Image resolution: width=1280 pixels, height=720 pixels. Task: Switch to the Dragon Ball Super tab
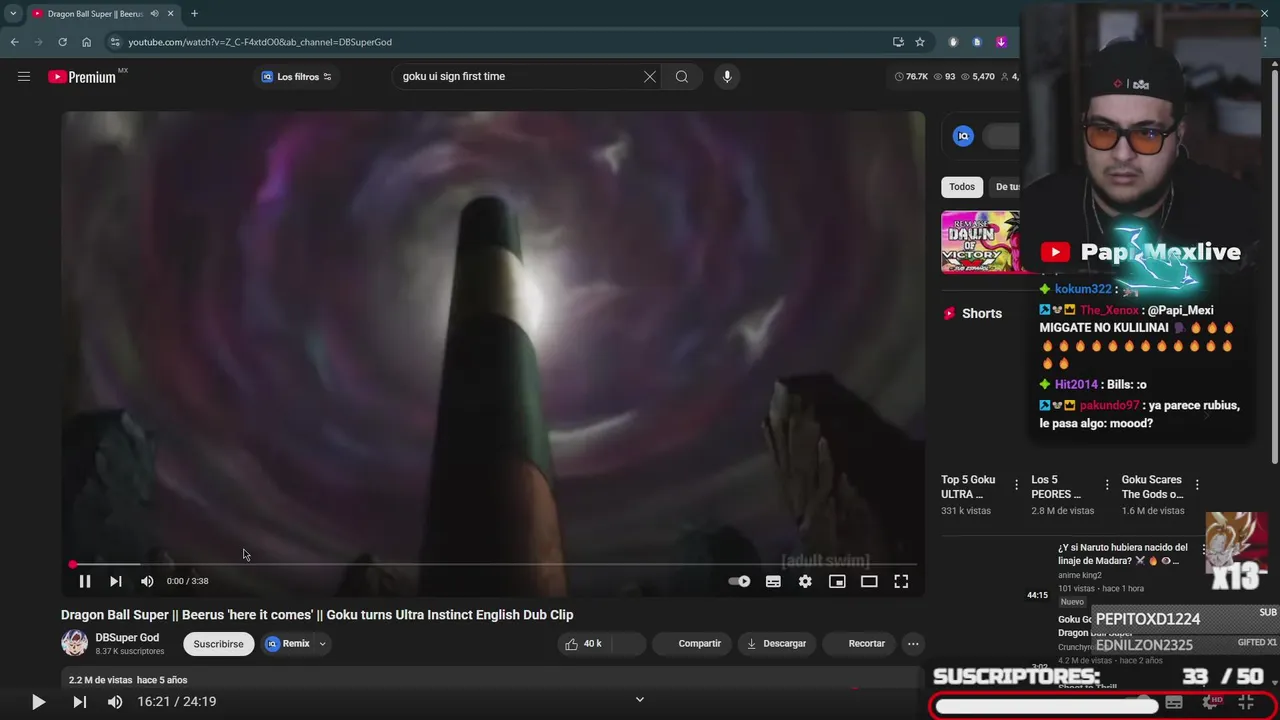point(95,14)
